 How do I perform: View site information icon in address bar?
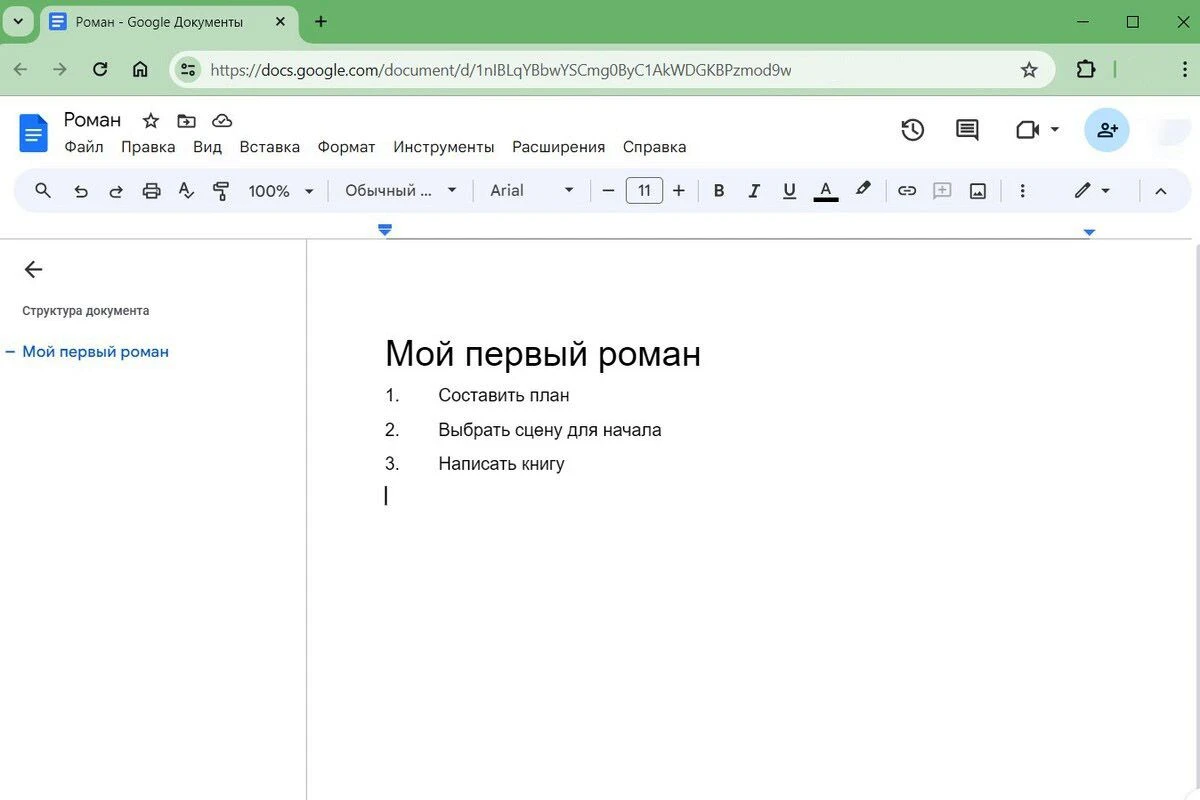point(188,70)
